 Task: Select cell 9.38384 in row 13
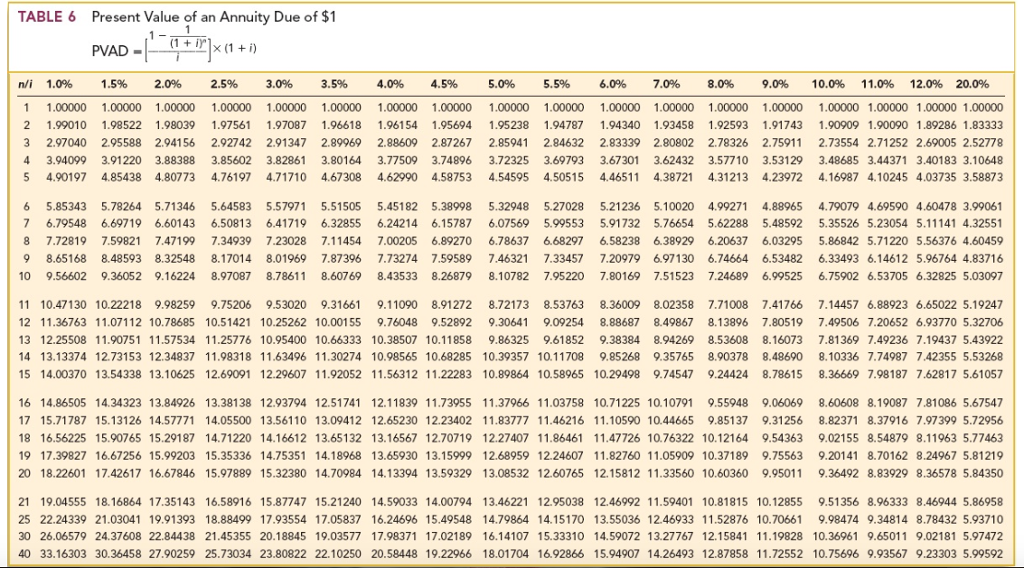(620, 340)
